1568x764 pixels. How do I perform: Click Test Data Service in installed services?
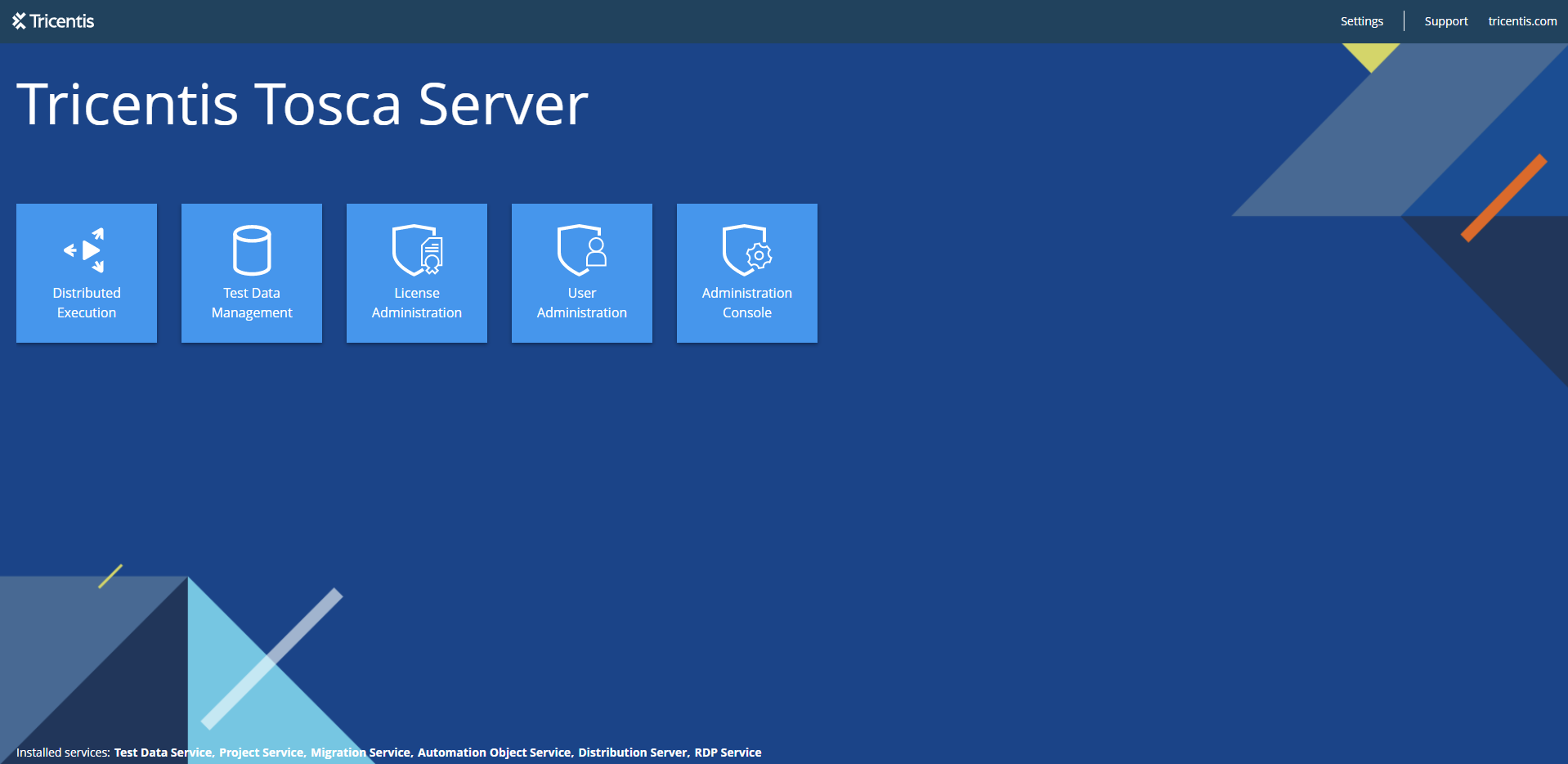[163, 753]
